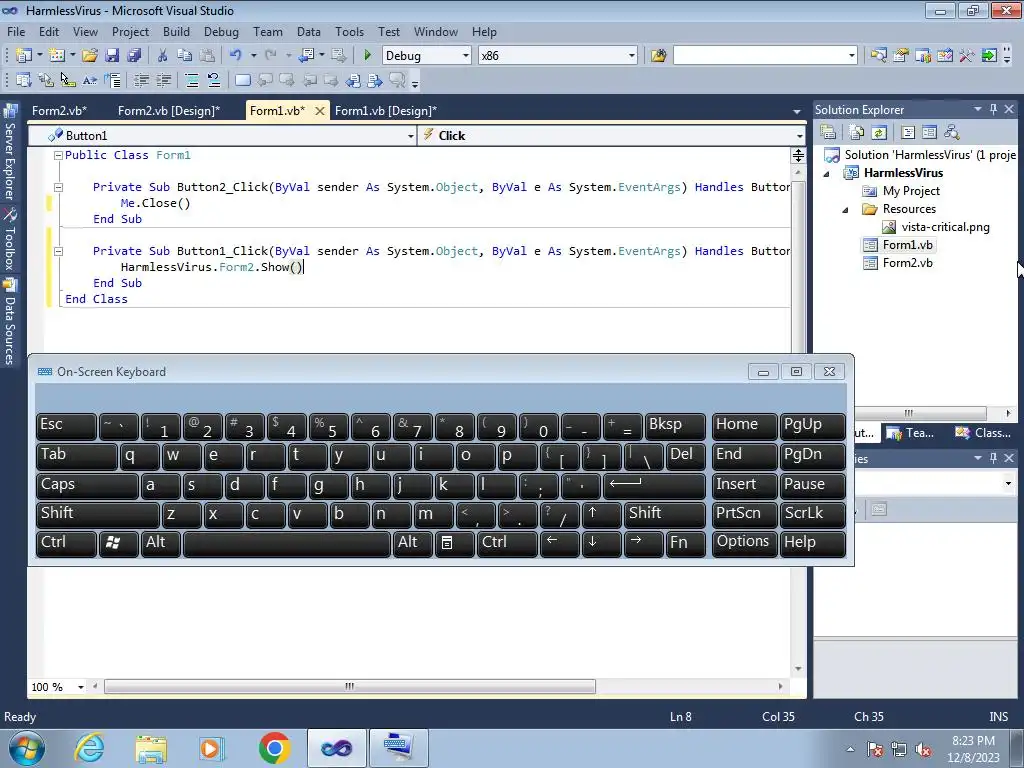Click the New Project toolbar icon

(x=24, y=56)
